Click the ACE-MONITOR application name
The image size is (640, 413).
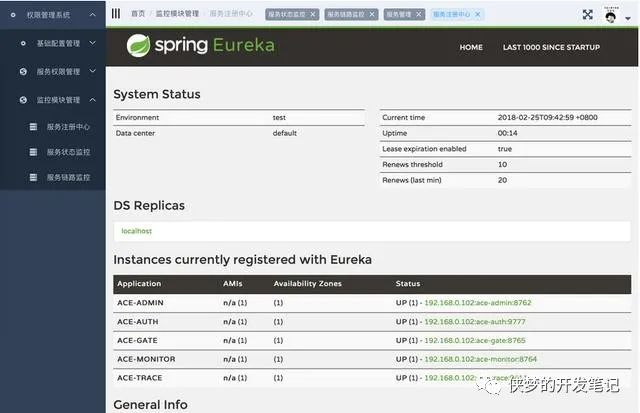(146, 359)
